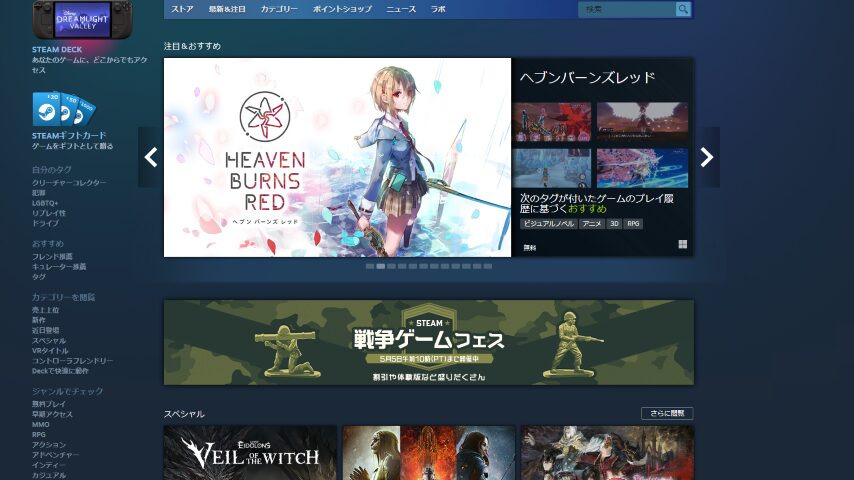Select the リプレイ性 tag link
This screenshot has width=854, height=480.
click(48, 213)
